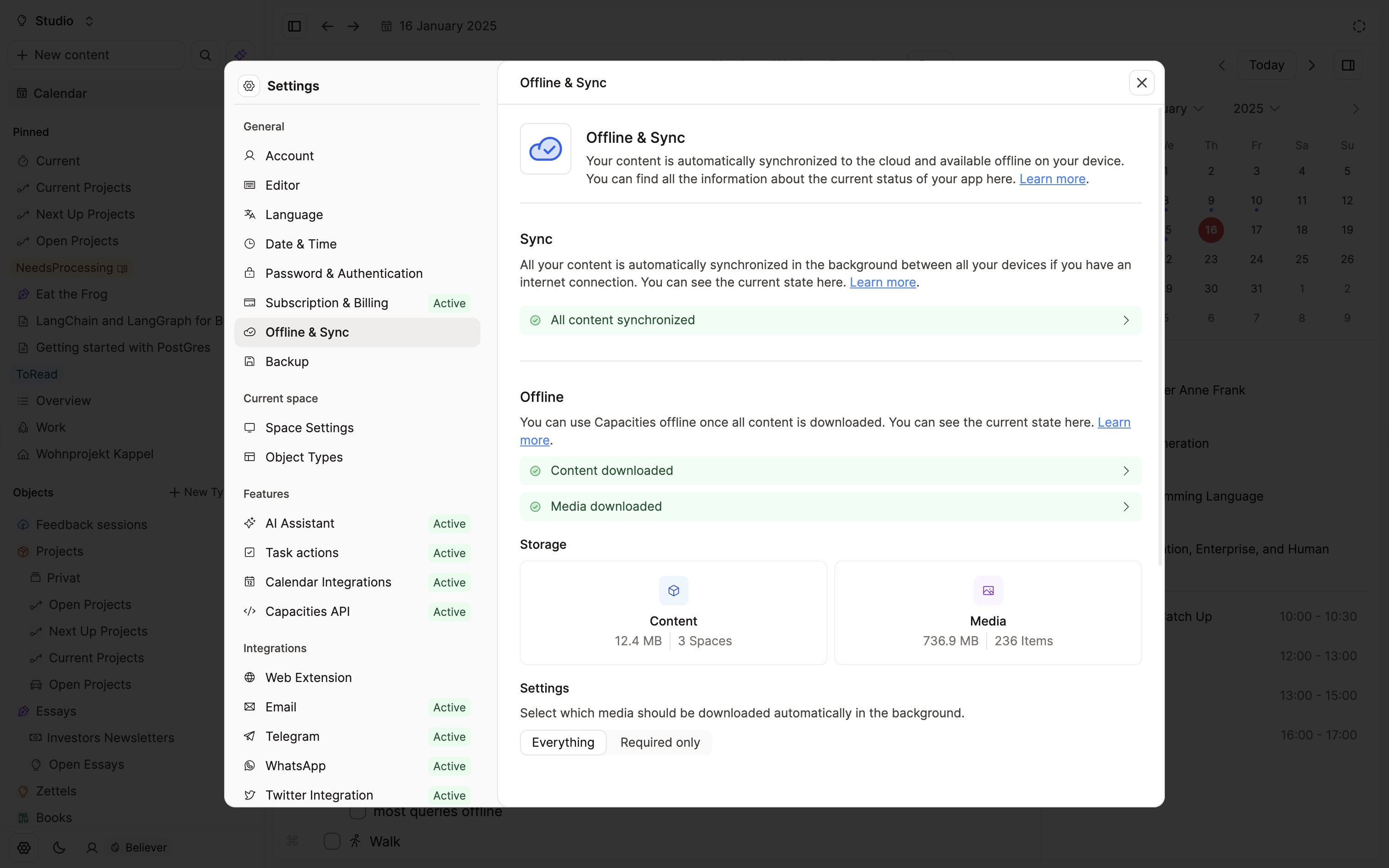Open the Backup settings section
Image resolution: width=1389 pixels, height=868 pixels.
click(287, 362)
